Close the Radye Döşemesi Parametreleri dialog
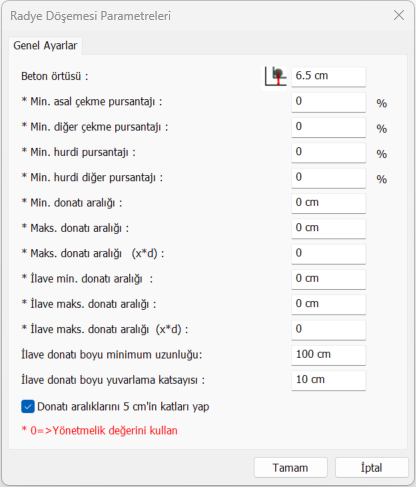The image size is (416, 487). point(399,15)
